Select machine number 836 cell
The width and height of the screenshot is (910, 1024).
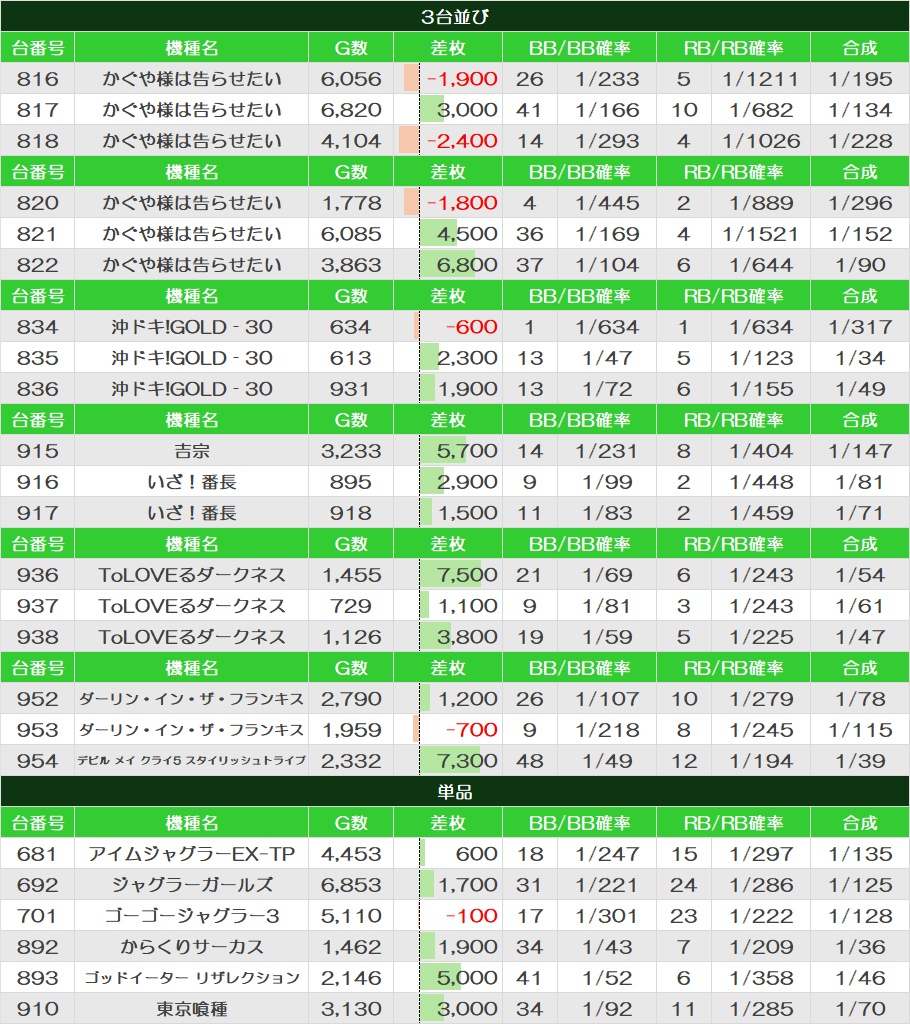click(38, 389)
